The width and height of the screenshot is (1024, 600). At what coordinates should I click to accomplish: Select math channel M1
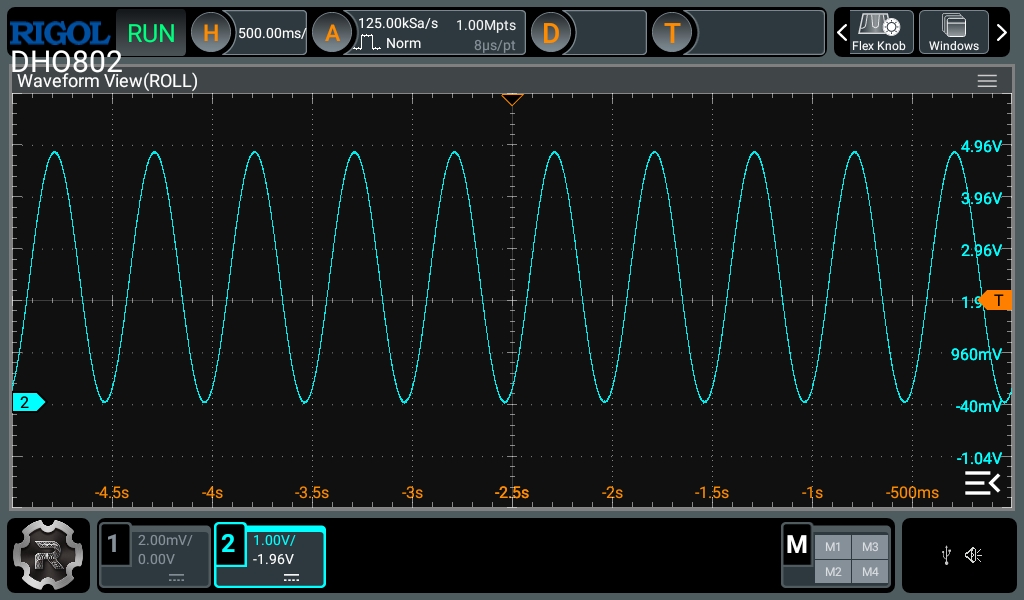833,547
